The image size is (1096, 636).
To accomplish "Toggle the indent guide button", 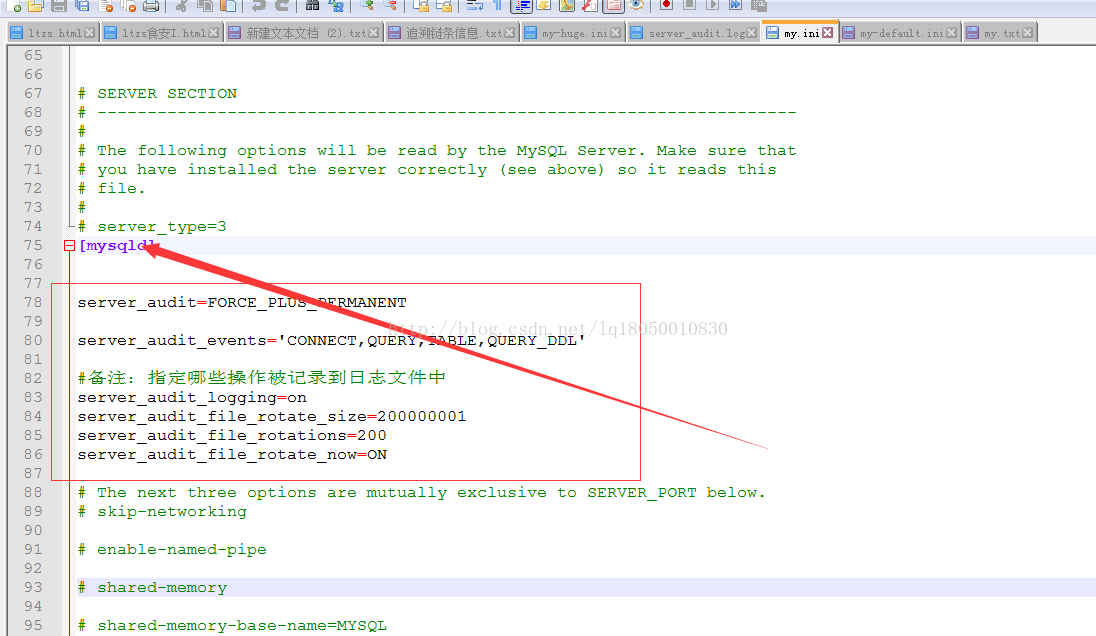I will 521,6.
